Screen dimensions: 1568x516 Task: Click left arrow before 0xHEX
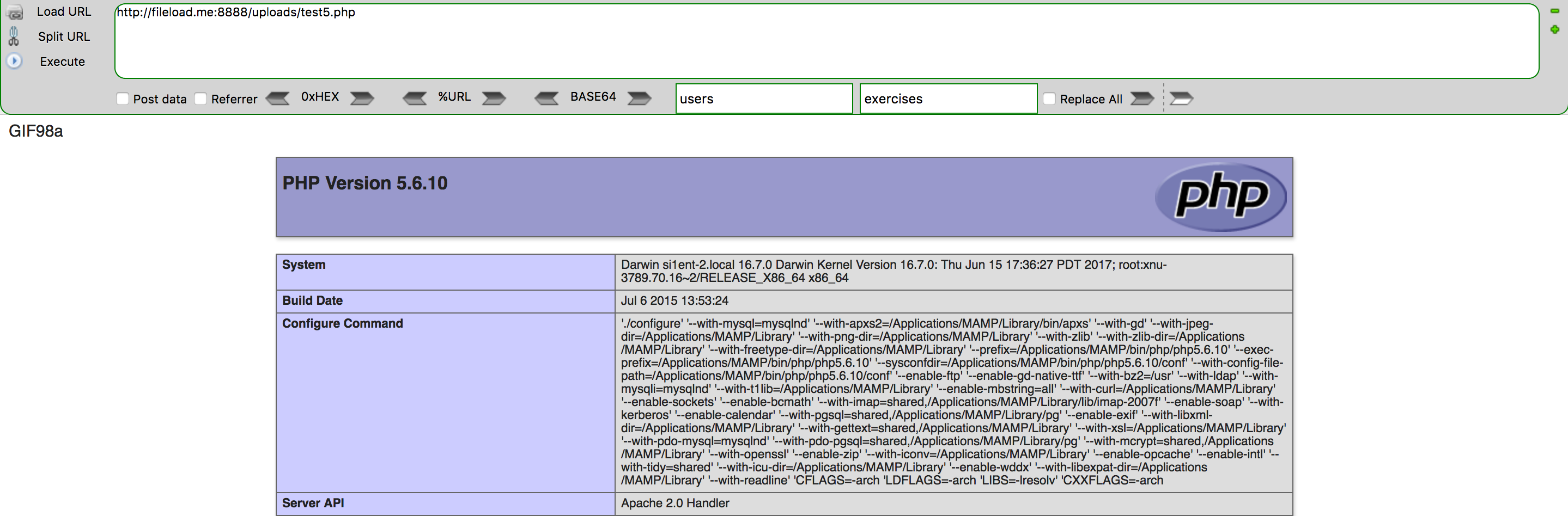pyautogui.click(x=278, y=98)
